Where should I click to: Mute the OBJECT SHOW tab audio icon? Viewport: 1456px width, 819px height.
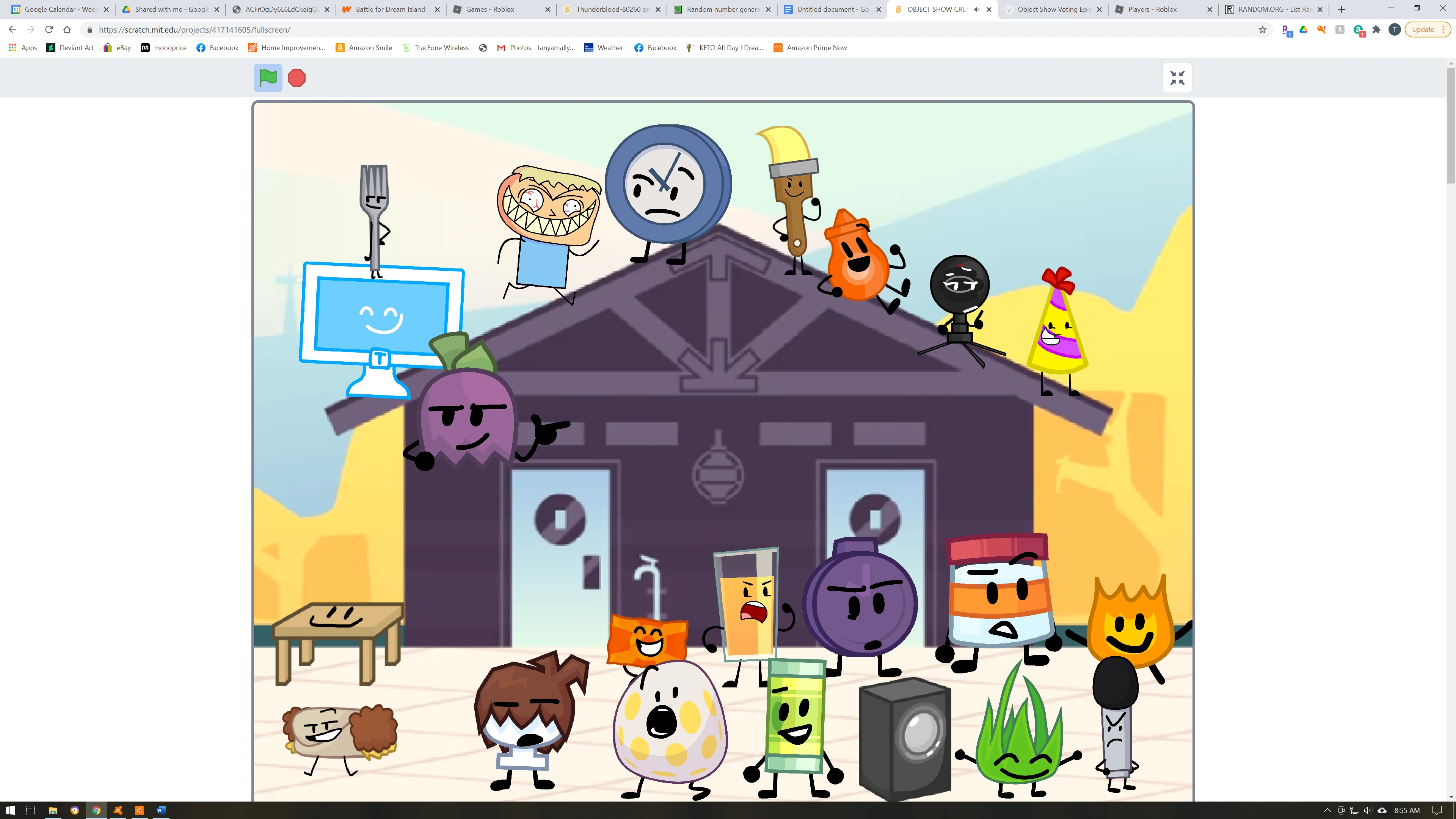pyautogui.click(x=976, y=9)
